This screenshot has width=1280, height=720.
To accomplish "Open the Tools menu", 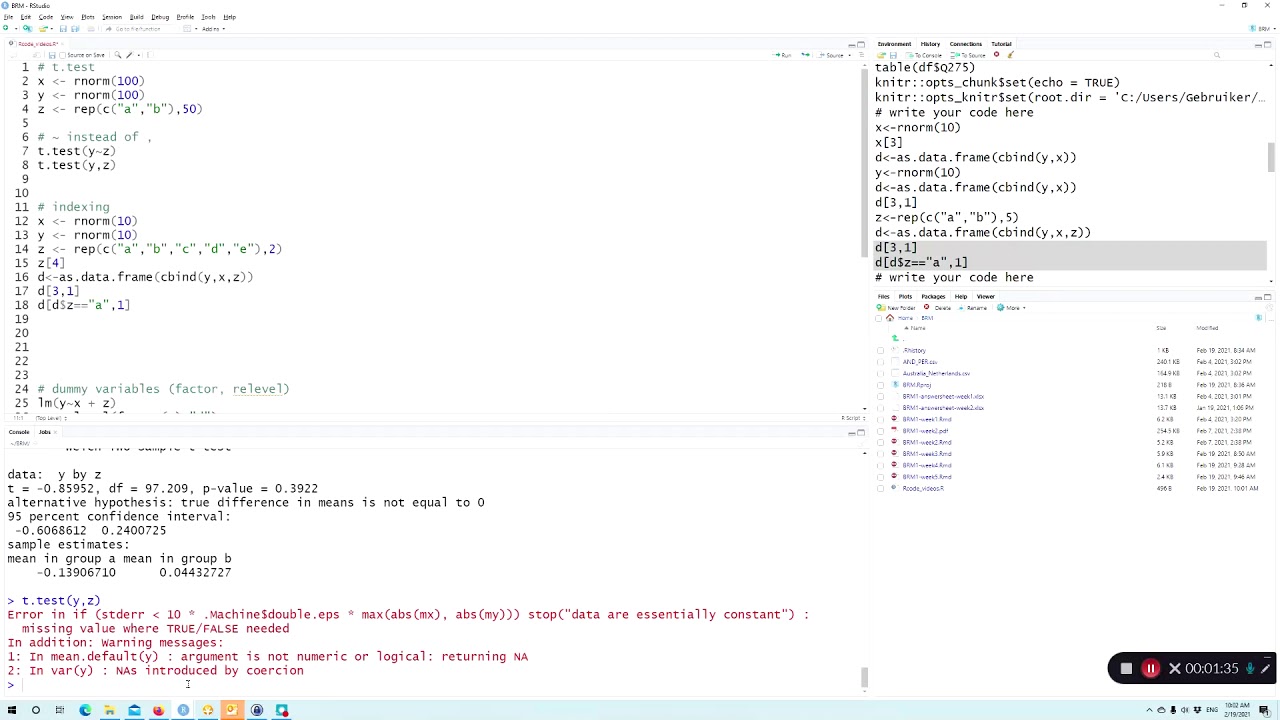I will pyautogui.click(x=208, y=17).
